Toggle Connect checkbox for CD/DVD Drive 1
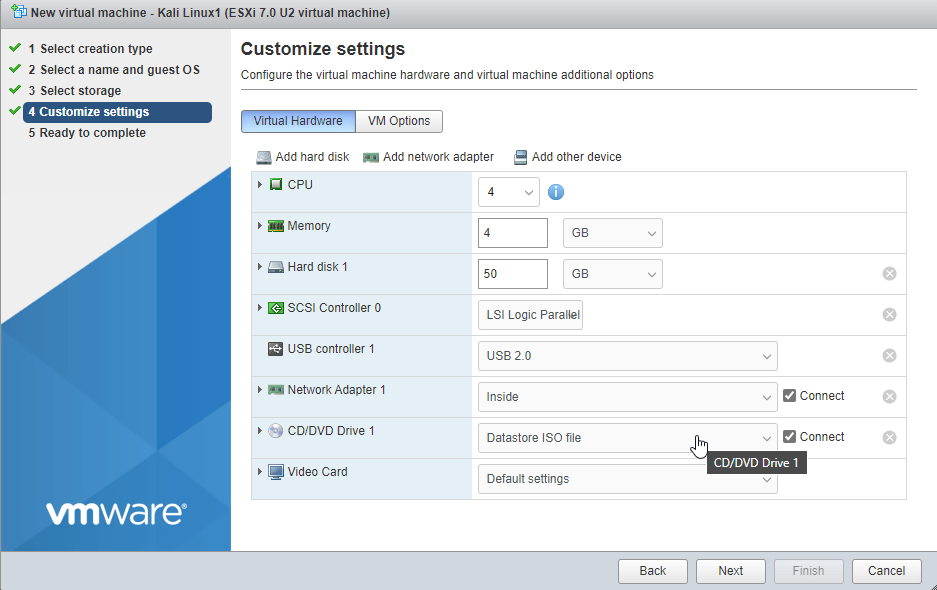937x590 pixels. tap(790, 437)
